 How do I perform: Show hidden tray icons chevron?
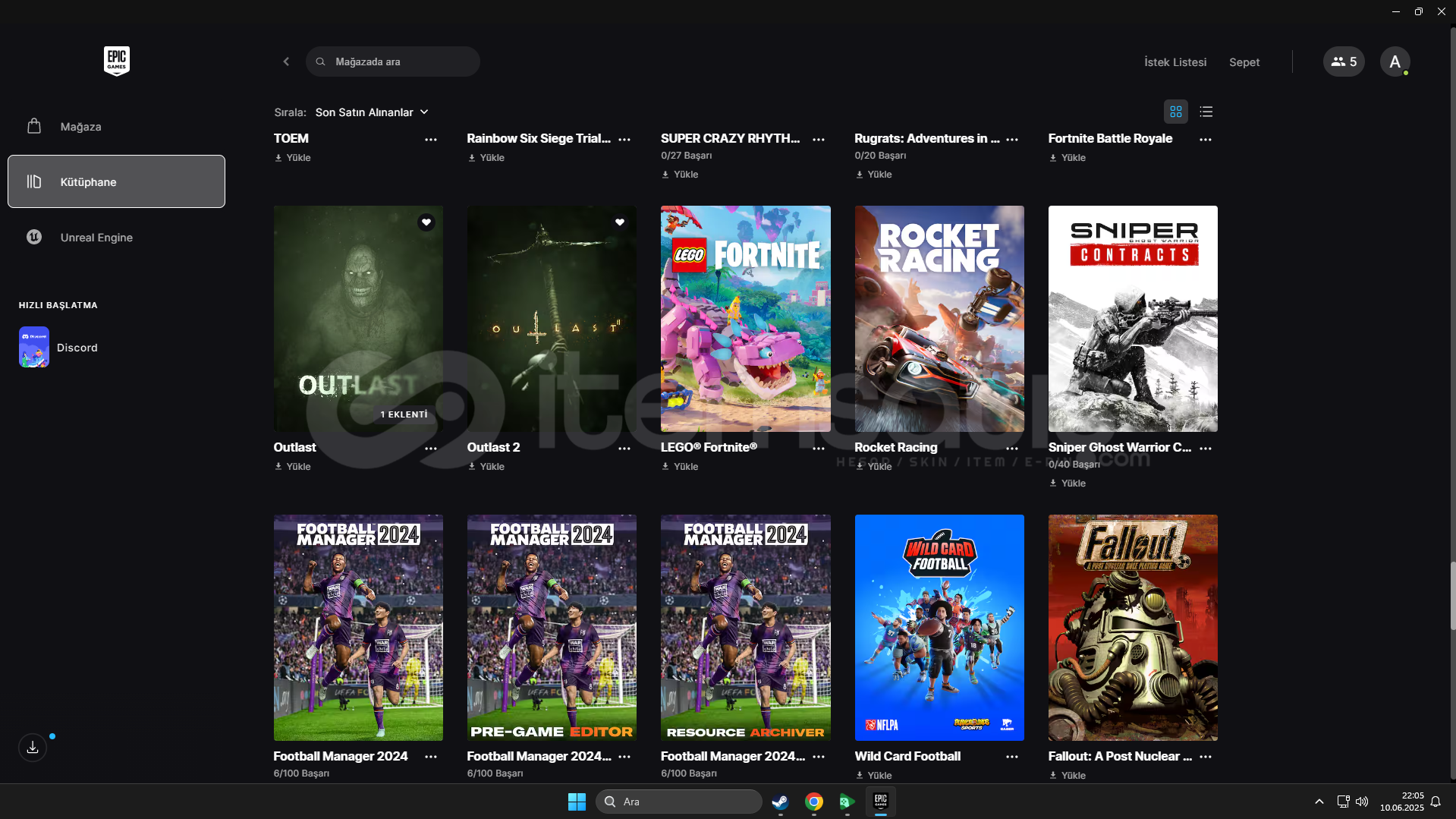(x=1319, y=802)
